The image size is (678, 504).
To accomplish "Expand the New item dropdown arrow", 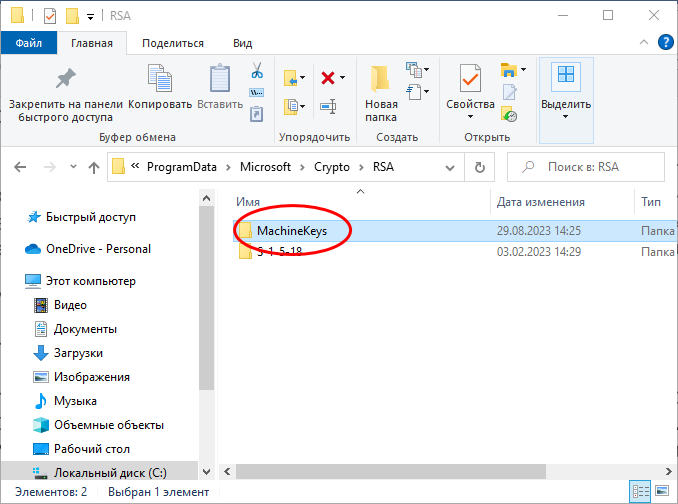I will click(426, 69).
